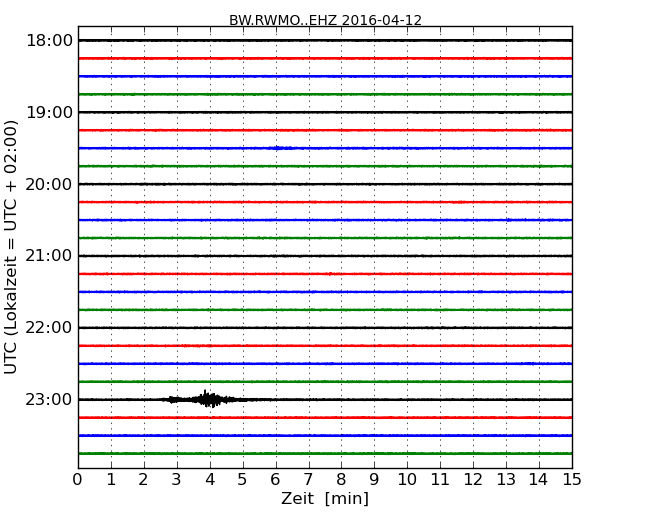
Task: Click the x-axis tick label 10
Action: point(407,480)
